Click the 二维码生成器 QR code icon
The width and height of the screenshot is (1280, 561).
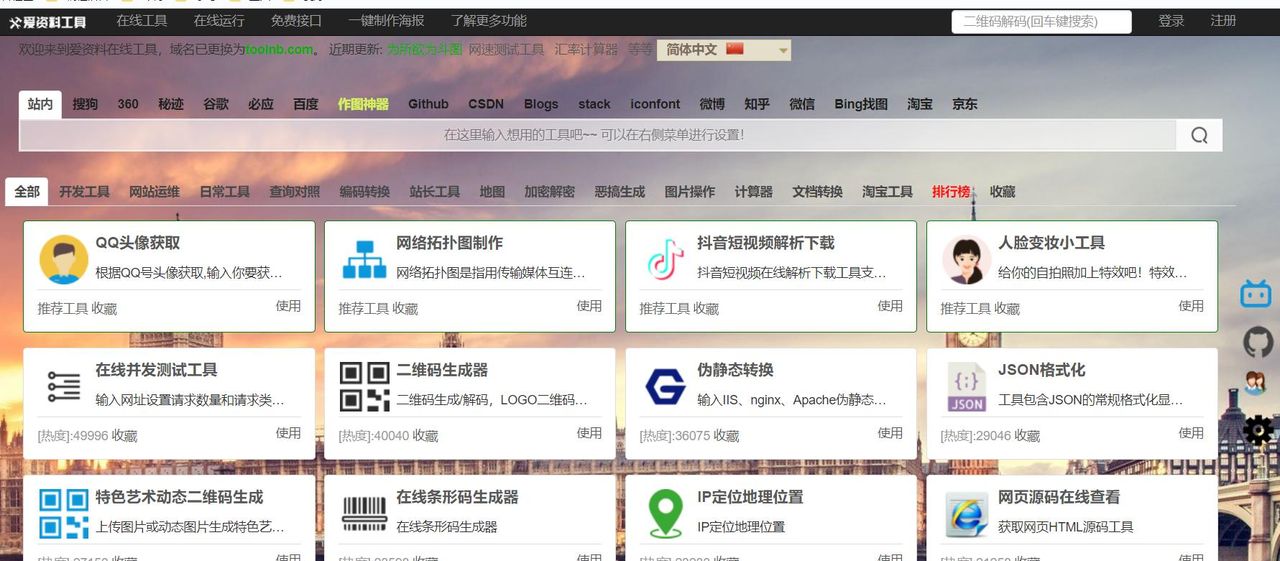click(x=364, y=387)
